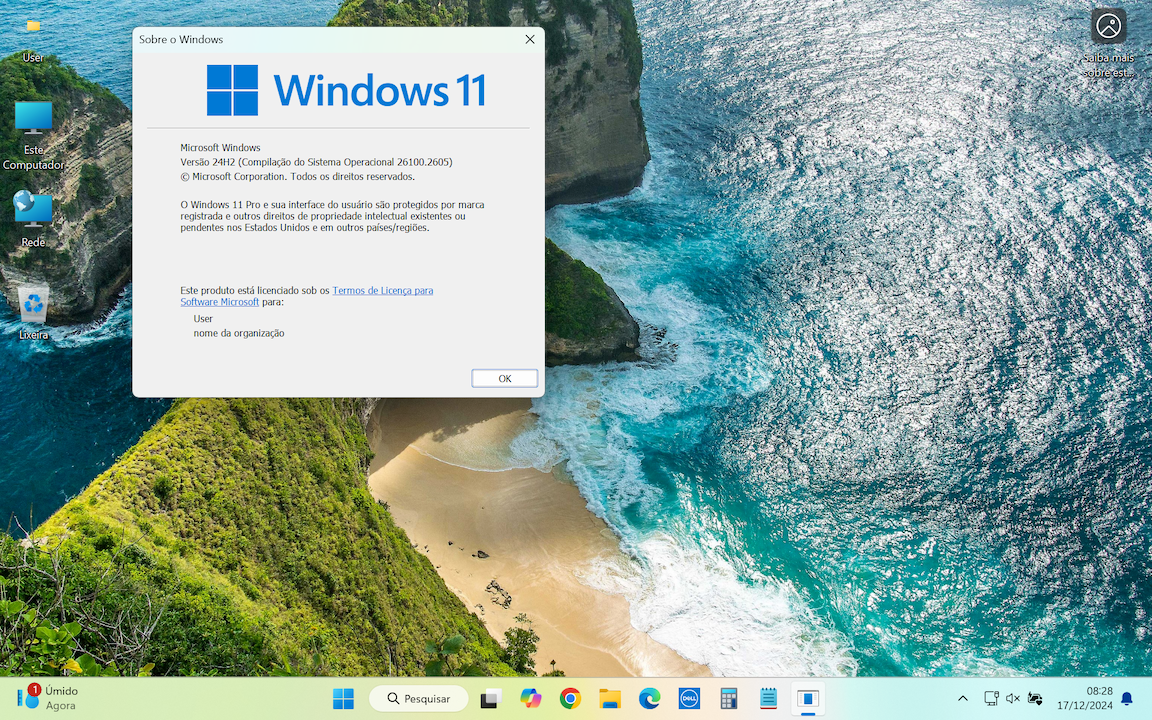Open the network status tray icon
1152x720 pixels.
point(991,699)
